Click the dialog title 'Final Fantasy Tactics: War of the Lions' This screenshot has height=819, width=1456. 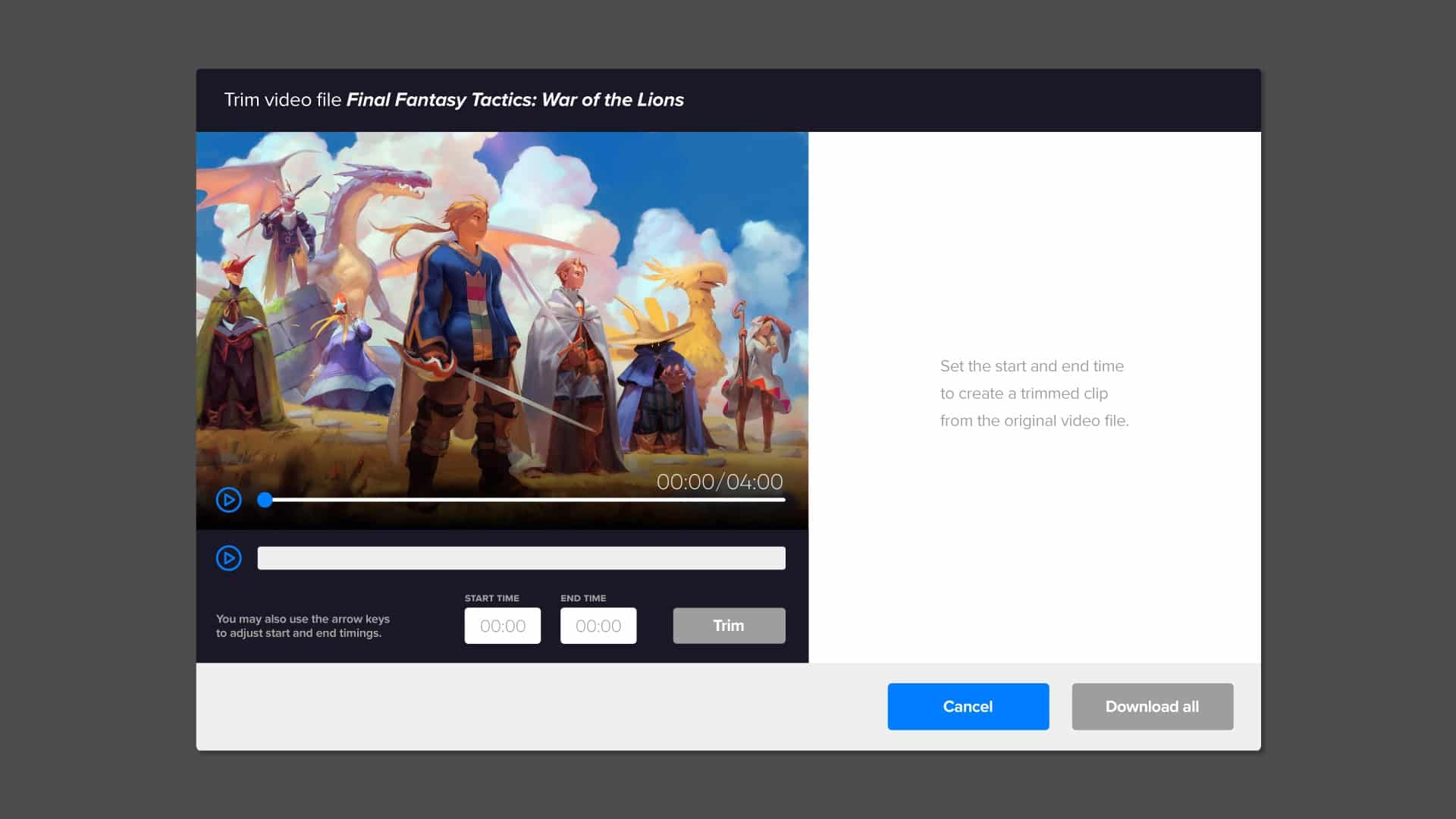[515, 100]
